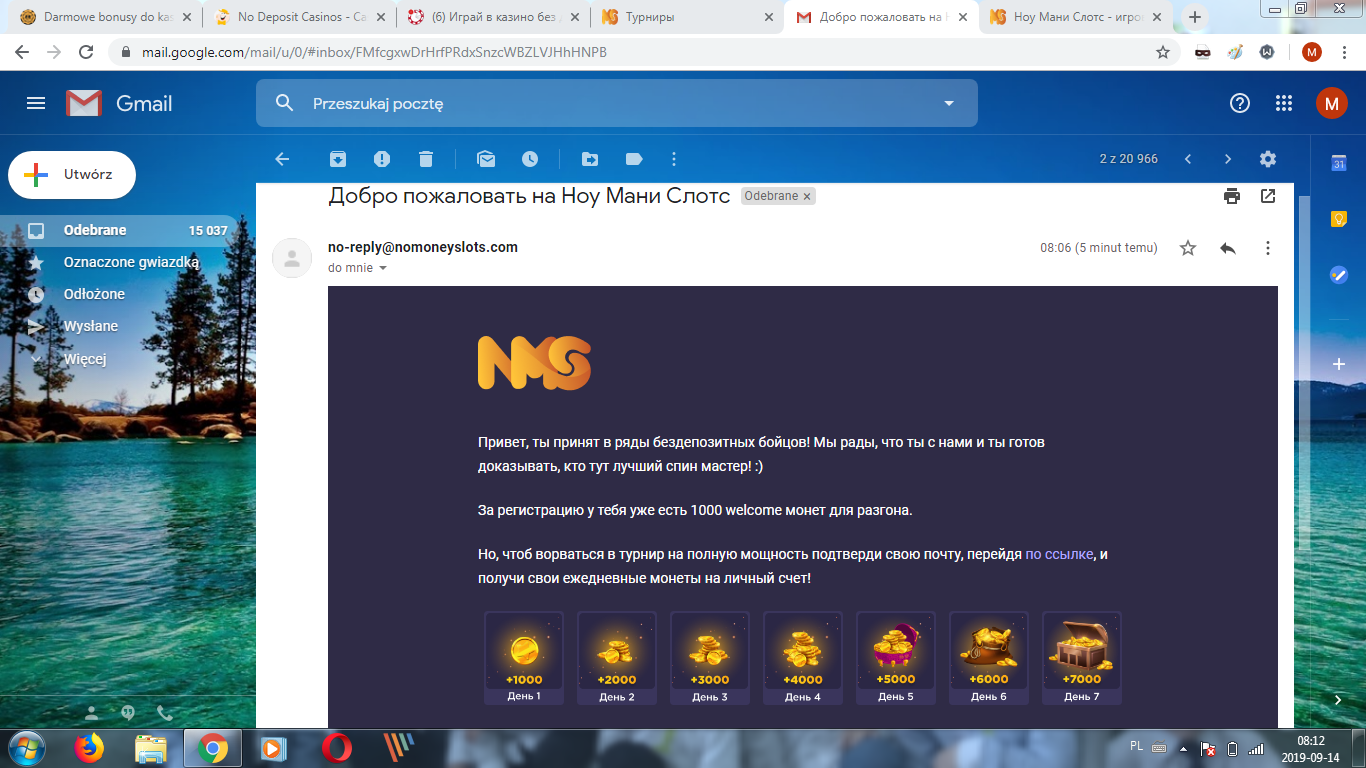Click the Gmail logo
The width and height of the screenshot is (1366, 768).
119,103
